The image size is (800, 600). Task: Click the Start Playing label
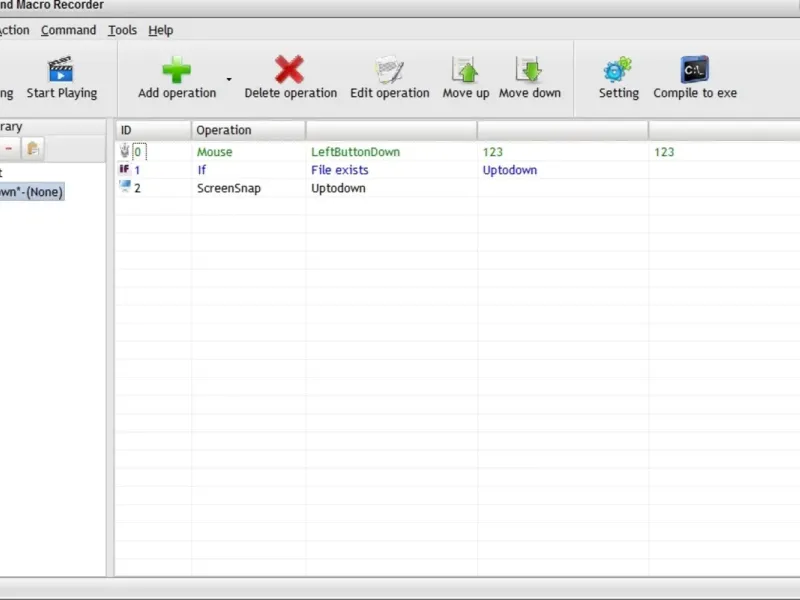[62, 93]
